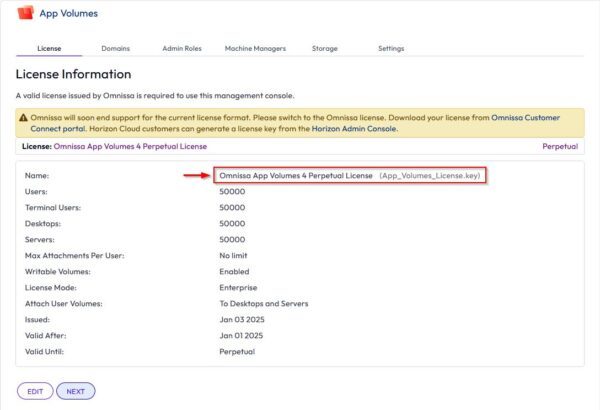Screen dimensions: 600x410
Task: Click the App Volumes red logo icon
Action: tap(26, 13)
